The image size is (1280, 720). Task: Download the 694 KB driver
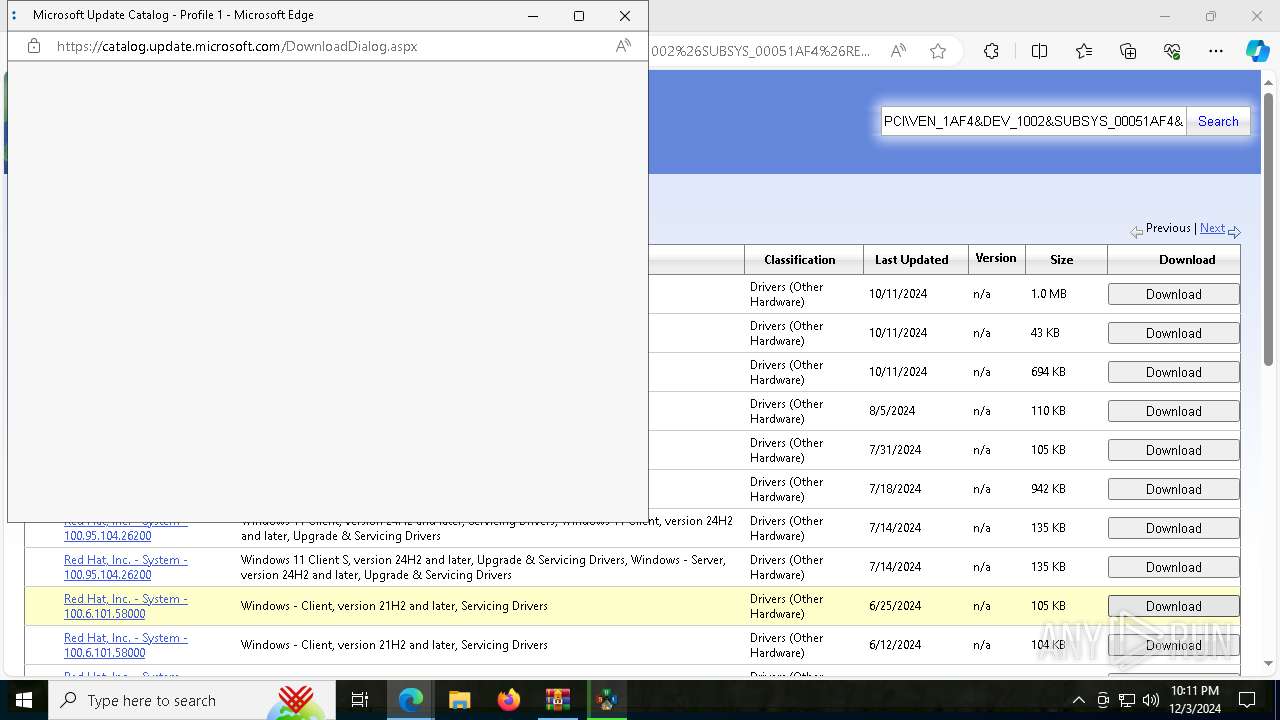coord(1173,372)
